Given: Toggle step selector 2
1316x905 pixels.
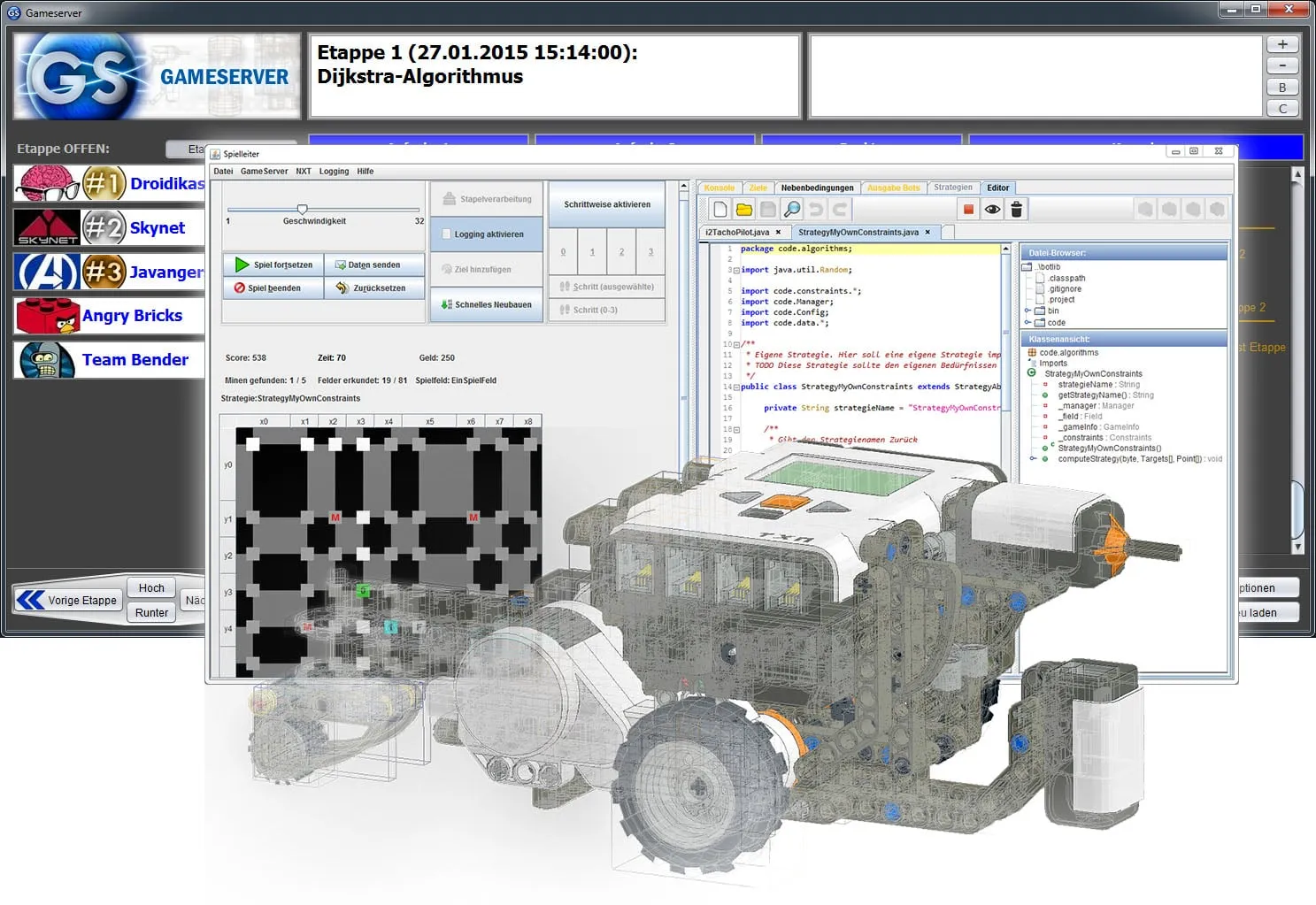Looking at the screenshot, I should (621, 252).
